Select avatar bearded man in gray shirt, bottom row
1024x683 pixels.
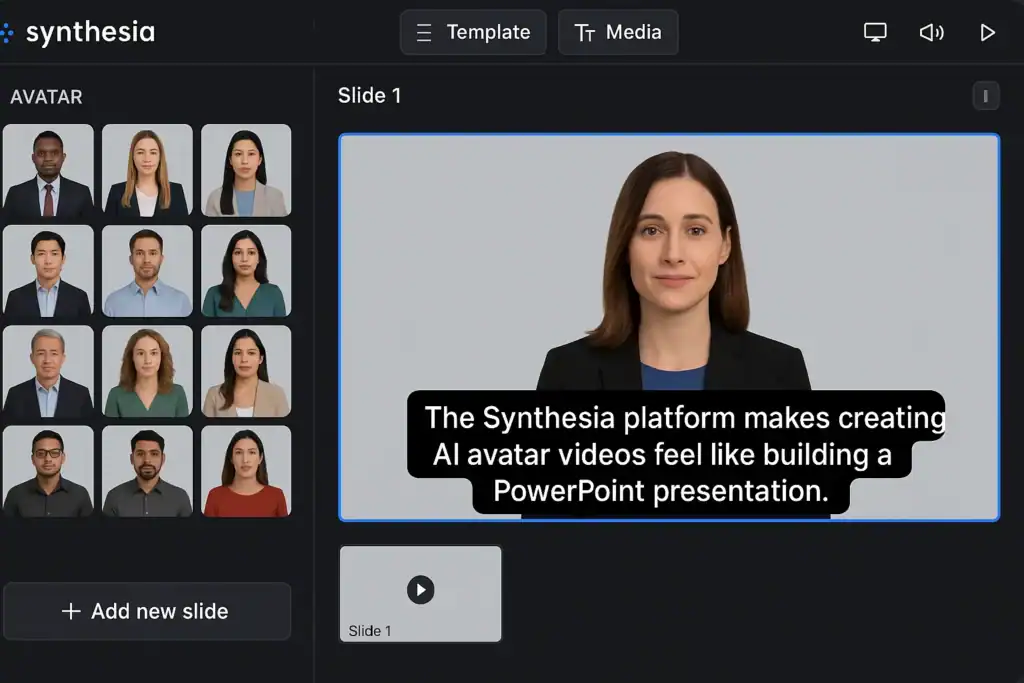[148, 471]
